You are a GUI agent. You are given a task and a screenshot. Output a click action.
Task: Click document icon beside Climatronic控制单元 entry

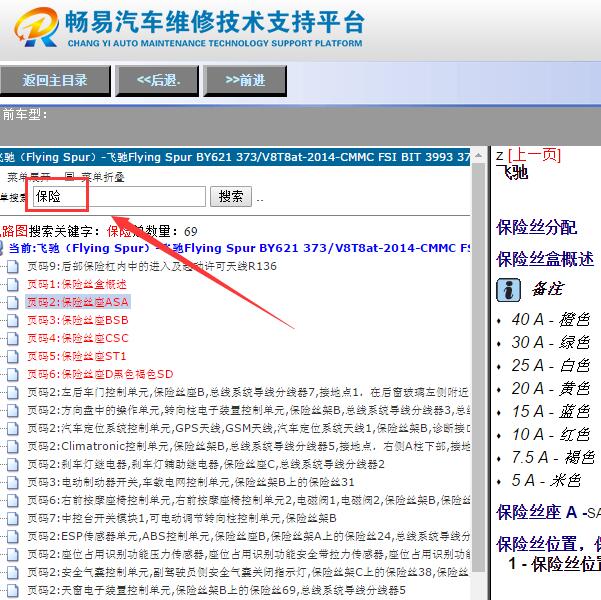(13, 446)
